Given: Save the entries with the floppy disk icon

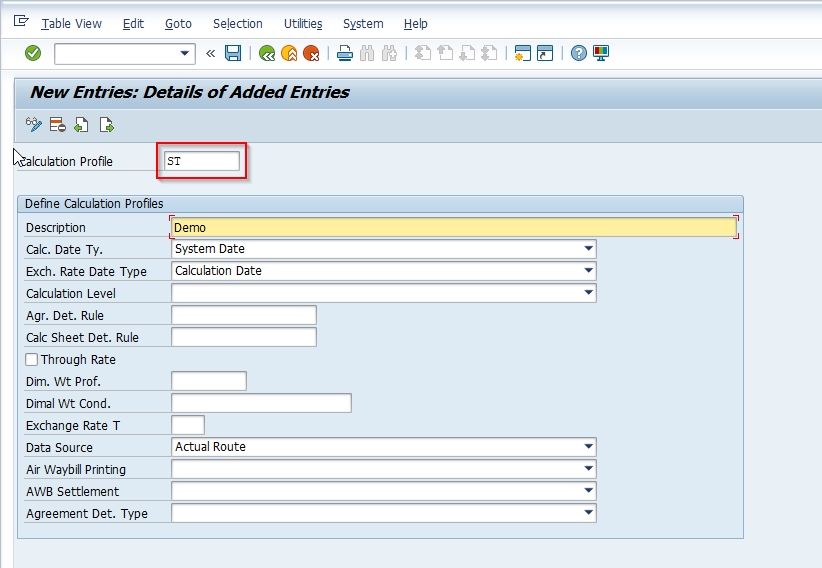Looking at the screenshot, I should pos(233,53).
